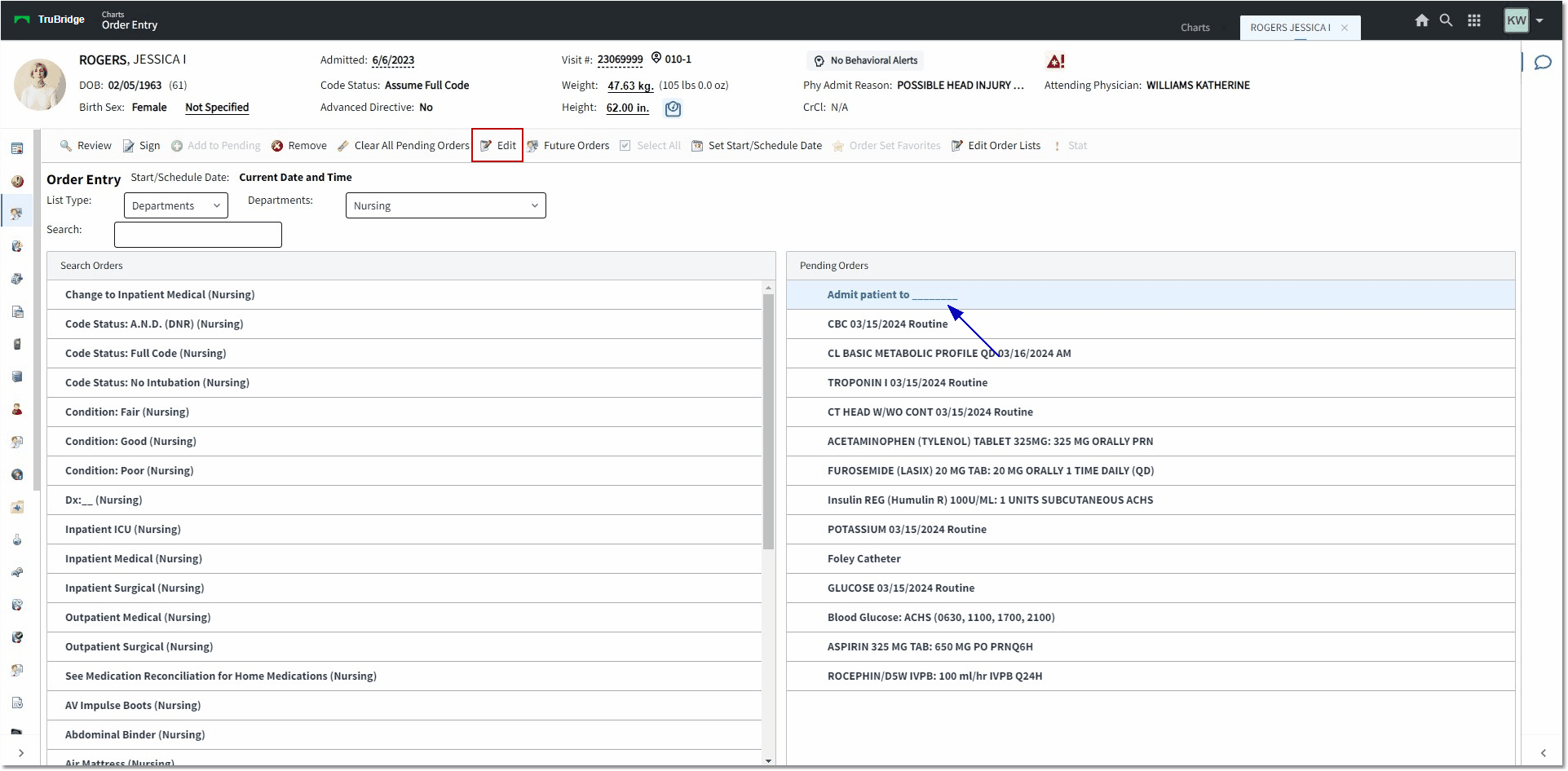Screen dimensions: 1568x771
Task: Click the Edit toolbar button
Action: click(x=497, y=146)
